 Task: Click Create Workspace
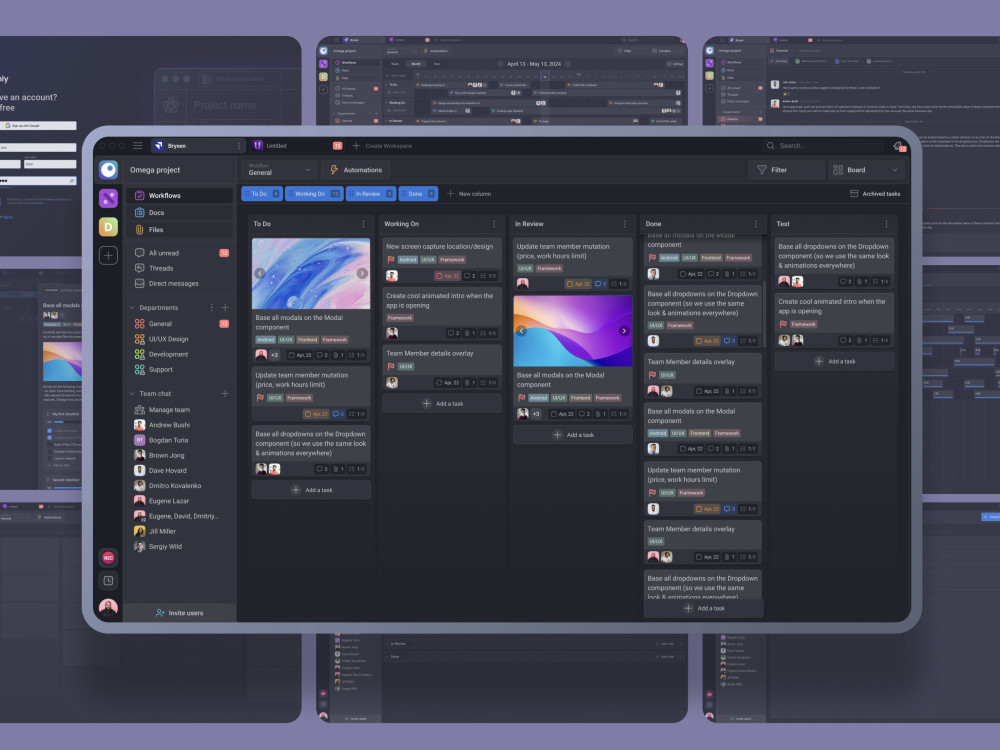[x=382, y=145]
